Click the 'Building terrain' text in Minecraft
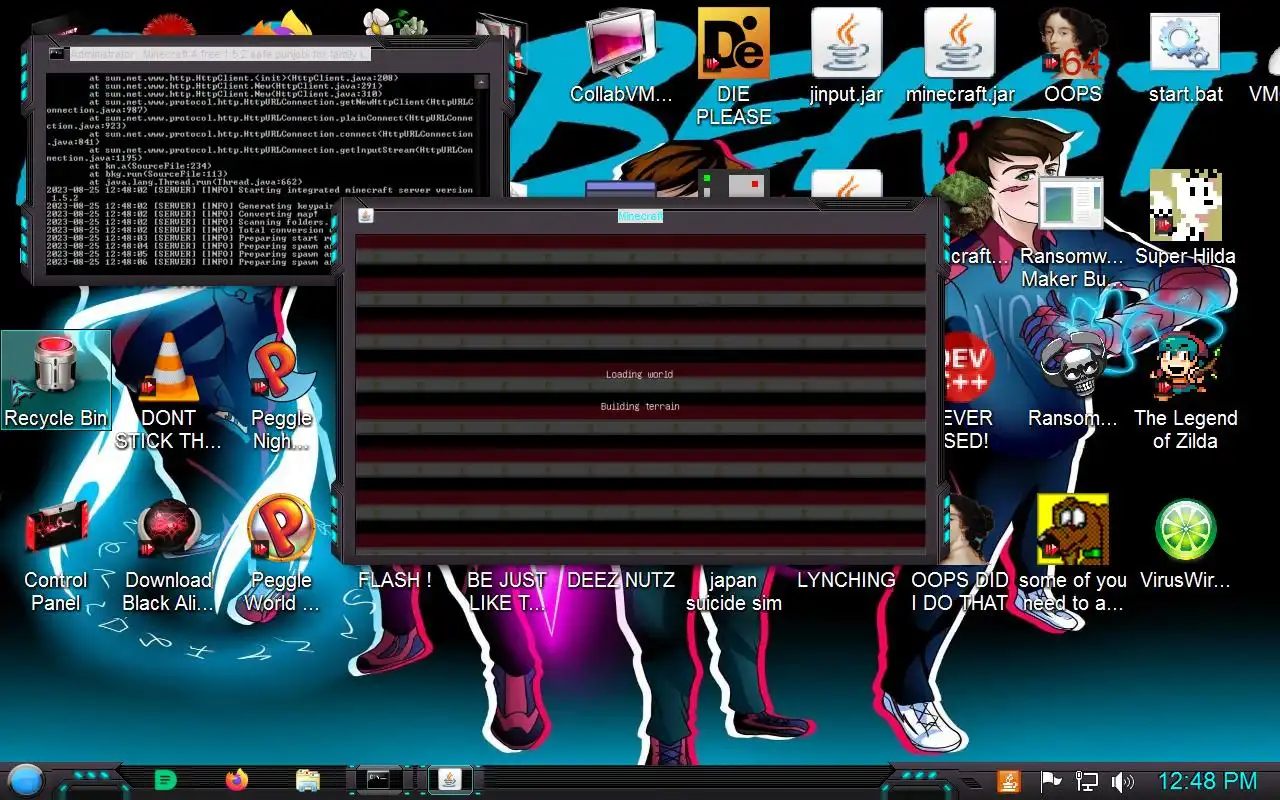 [640, 406]
